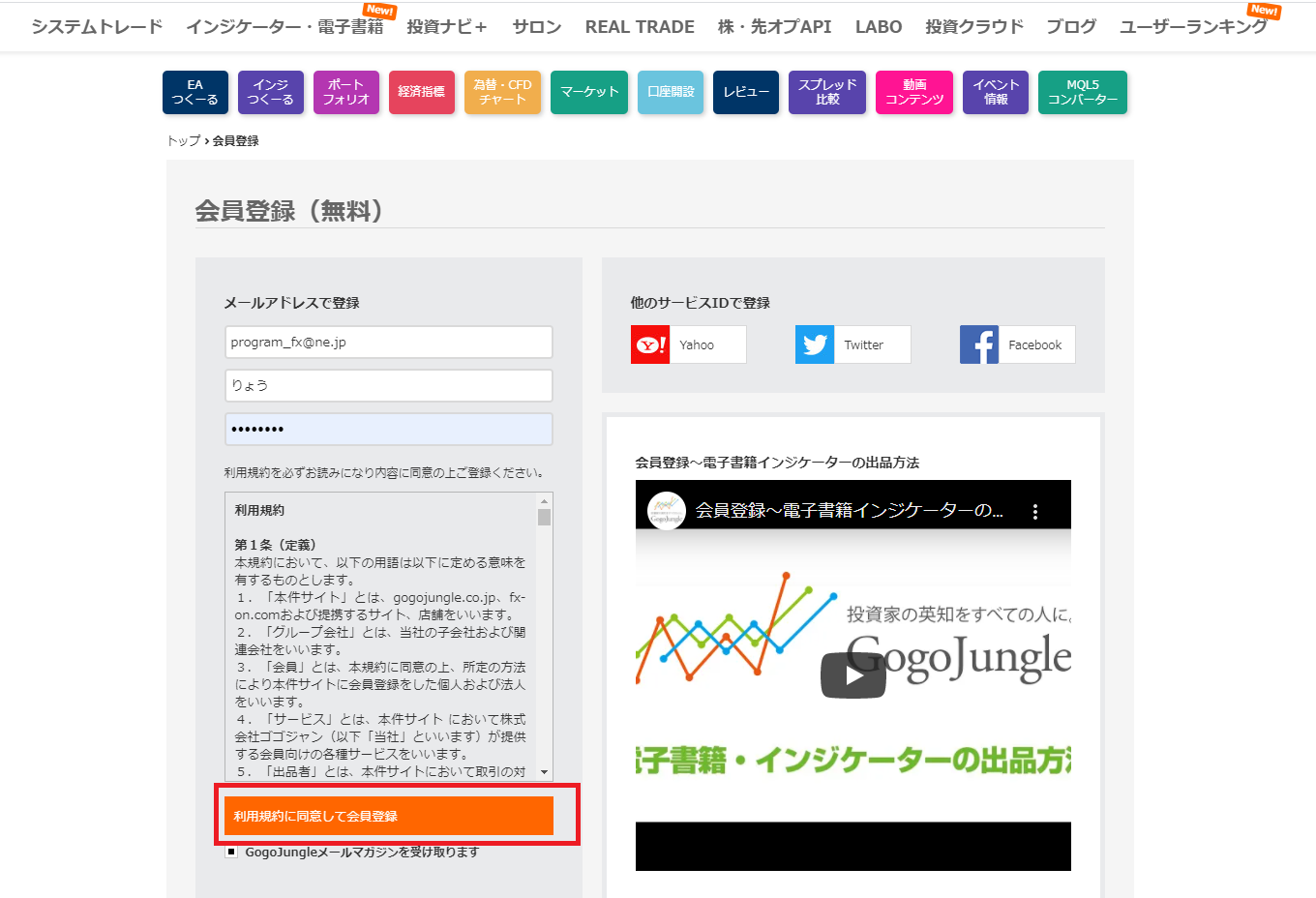Screen dimensions: 1316x898
Task: Click the Facebook logo icon
Action: 979,344
